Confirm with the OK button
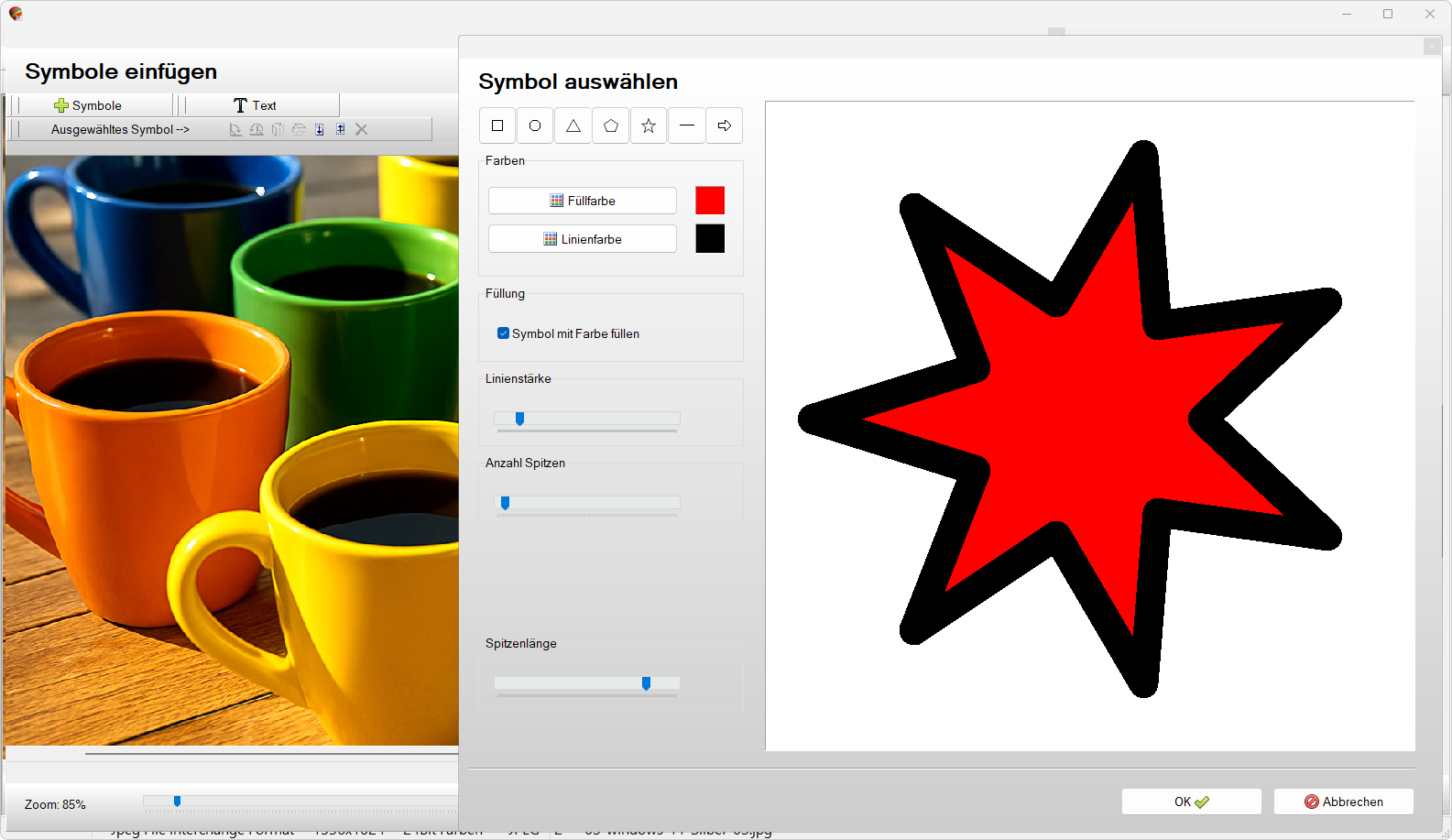Viewport: 1452px width, 840px height. (1191, 802)
